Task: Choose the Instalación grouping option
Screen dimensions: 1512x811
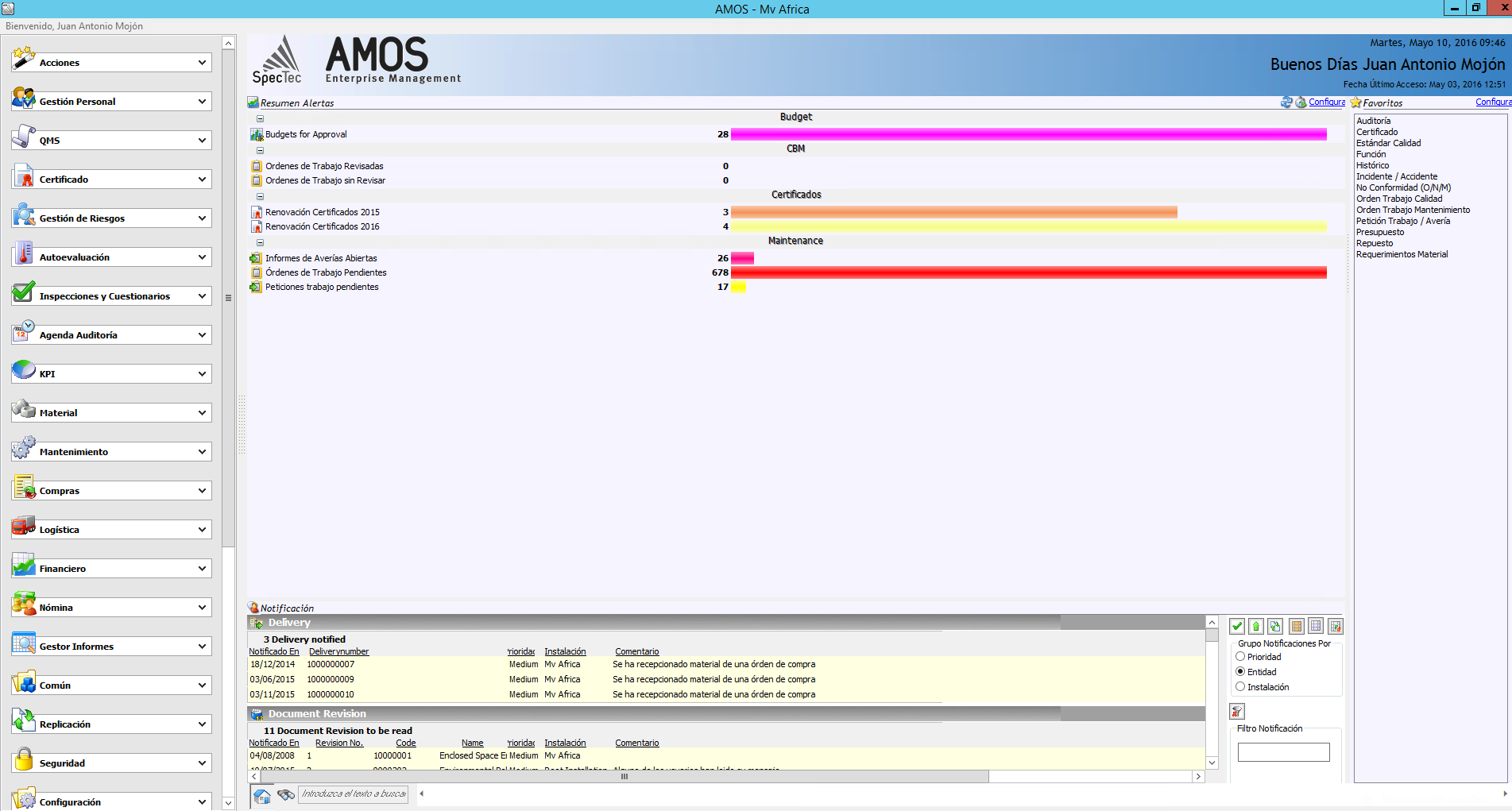Action: point(1240,686)
